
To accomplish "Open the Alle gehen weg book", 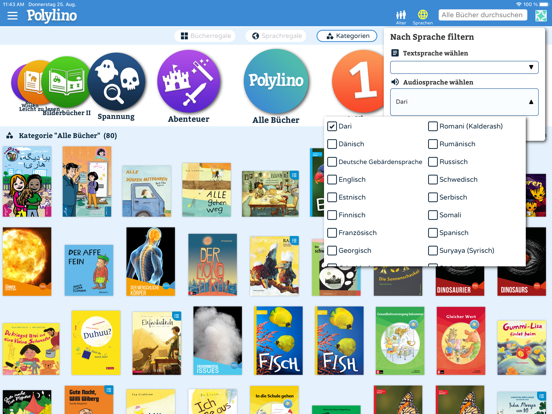I will (x=207, y=190).
